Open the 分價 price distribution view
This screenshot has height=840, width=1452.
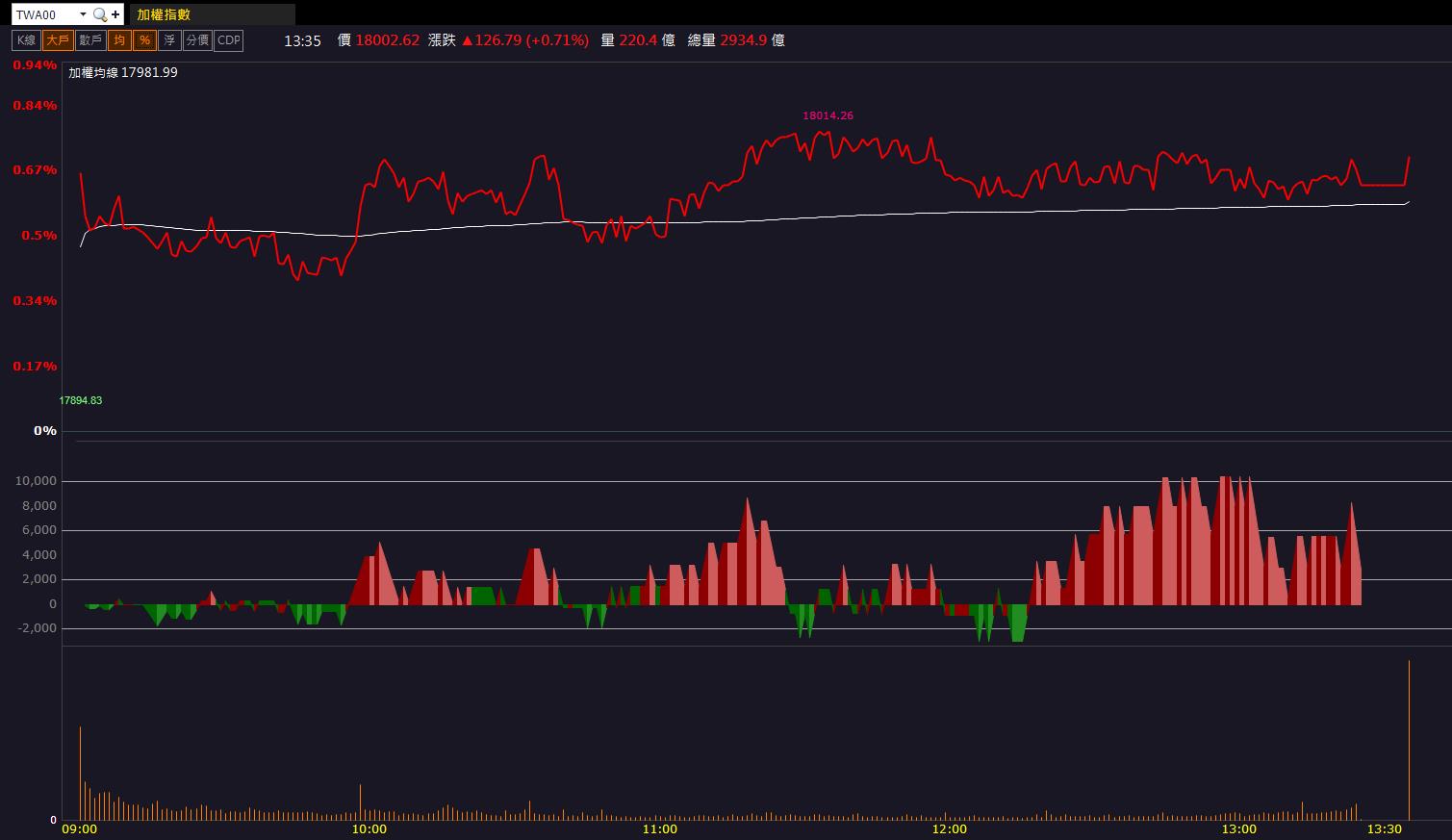pyautogui.click(x=197, y=40)
